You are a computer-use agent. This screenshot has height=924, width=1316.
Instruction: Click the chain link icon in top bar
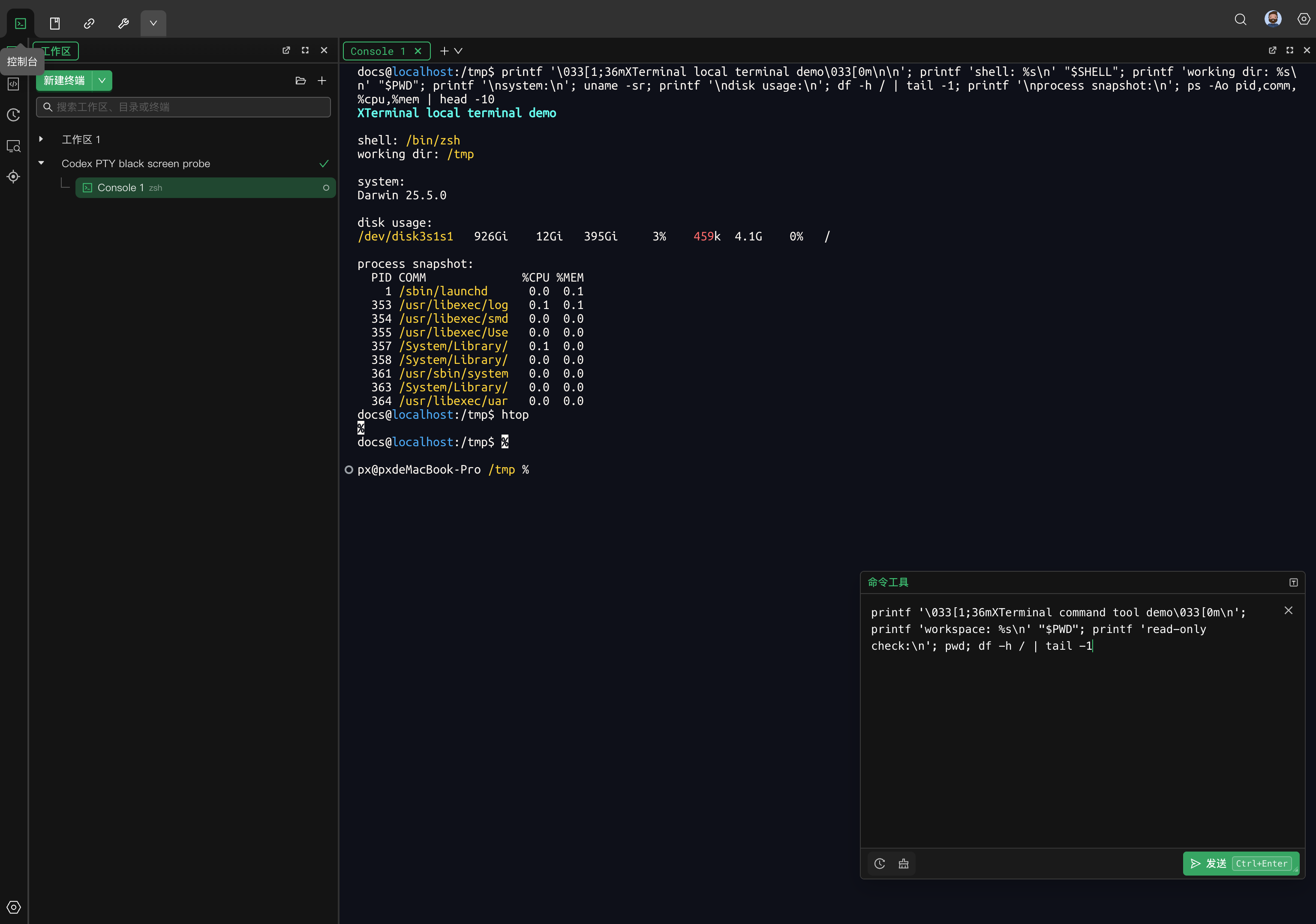pos(89,24)
